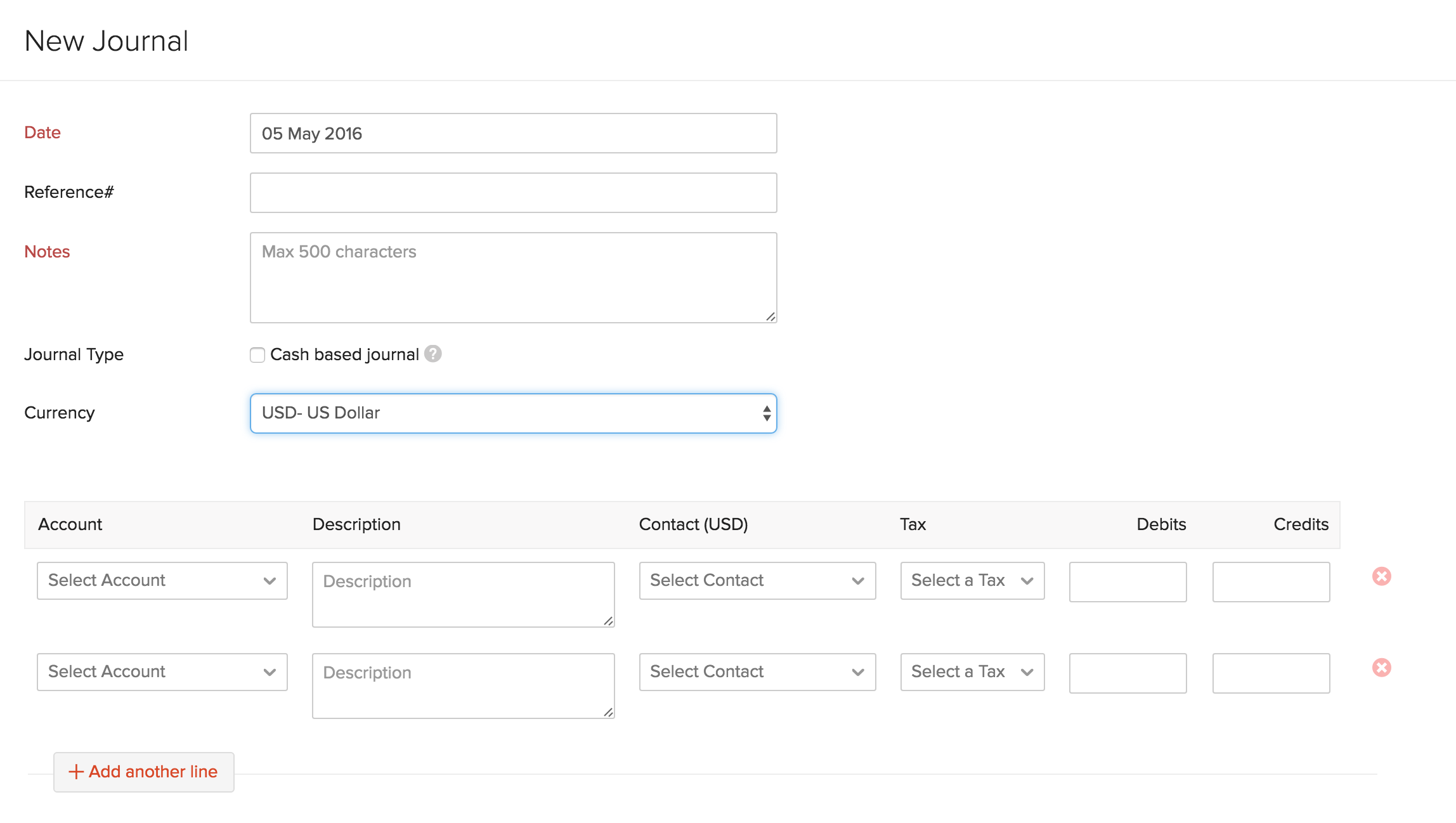Open the second row Select a Tax dropdown
Image resolution: width=1456 pixels, height=823 pixels.
click(972, 672)
